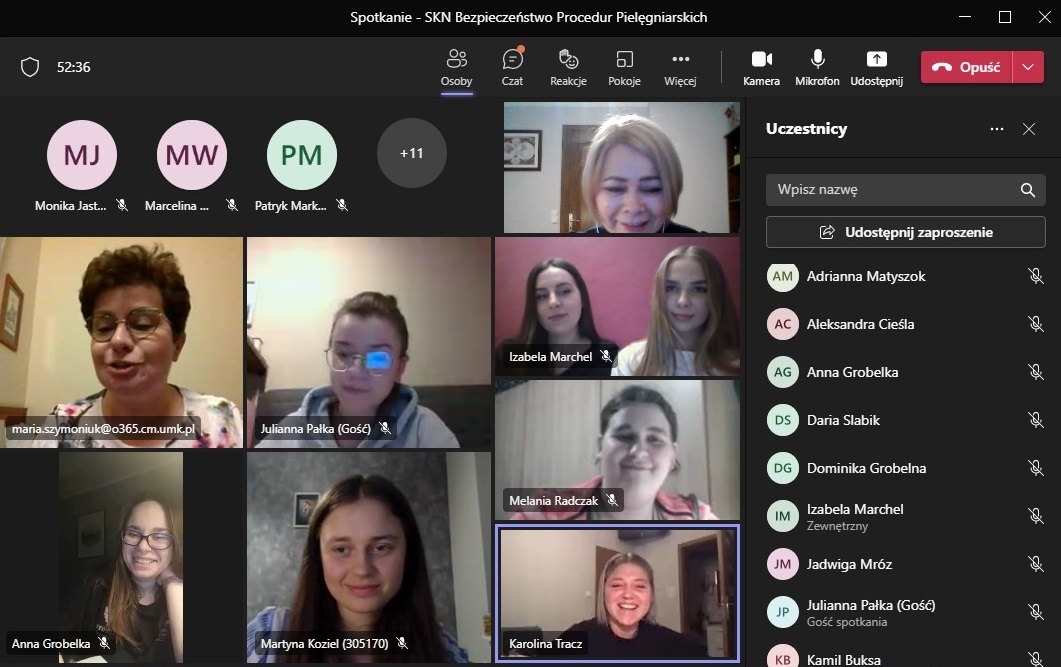Close the Uczestnicy panel
Image resolution: width=1061 pixels, height=667 pixels.
[1029, 129]
